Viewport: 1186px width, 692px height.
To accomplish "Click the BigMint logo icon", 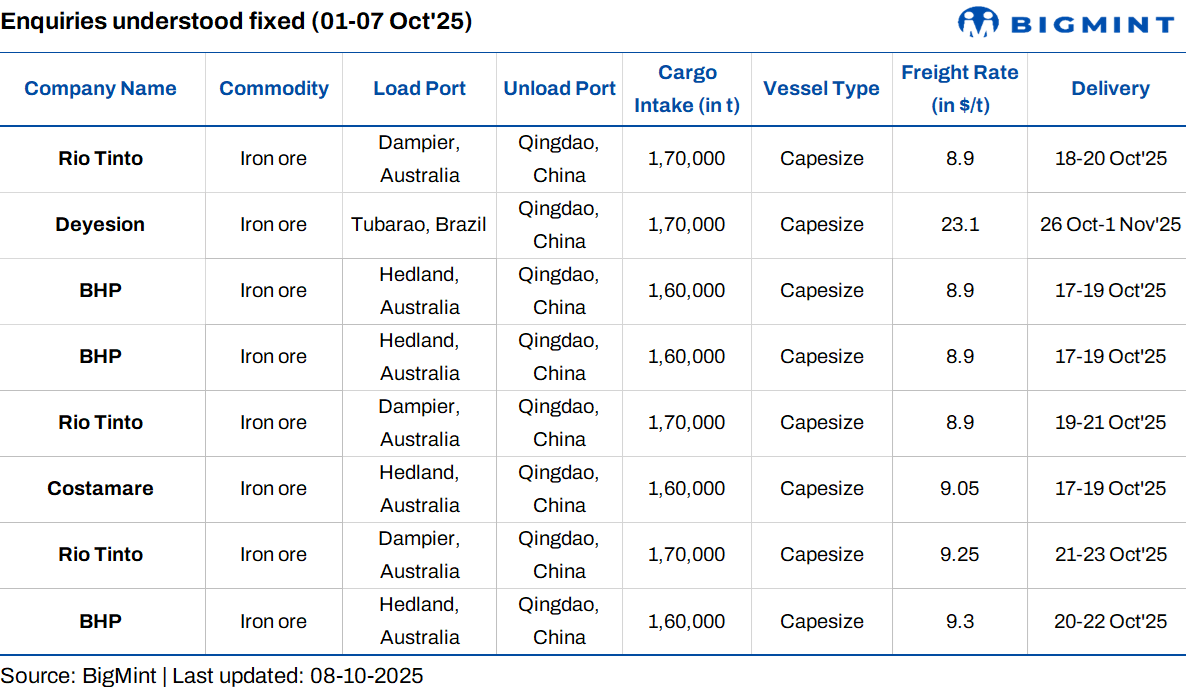I will click(977, 22).
